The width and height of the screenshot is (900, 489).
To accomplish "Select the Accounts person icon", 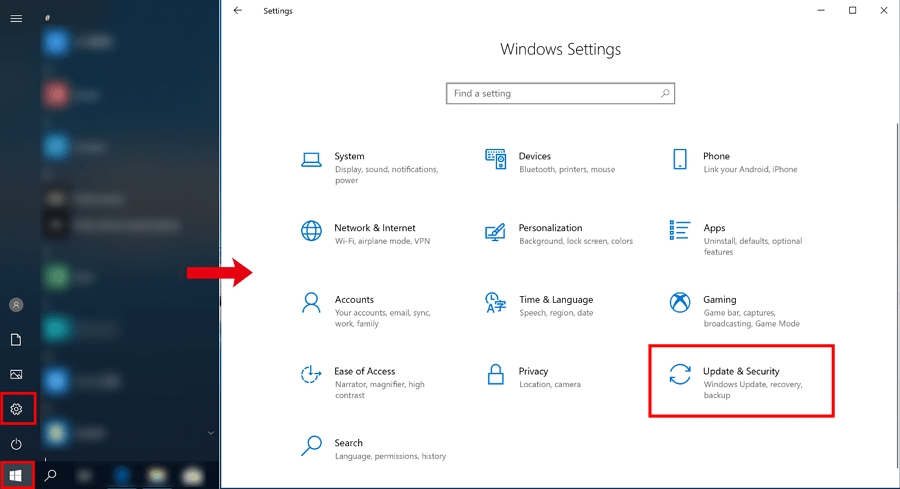I will 311,302.
